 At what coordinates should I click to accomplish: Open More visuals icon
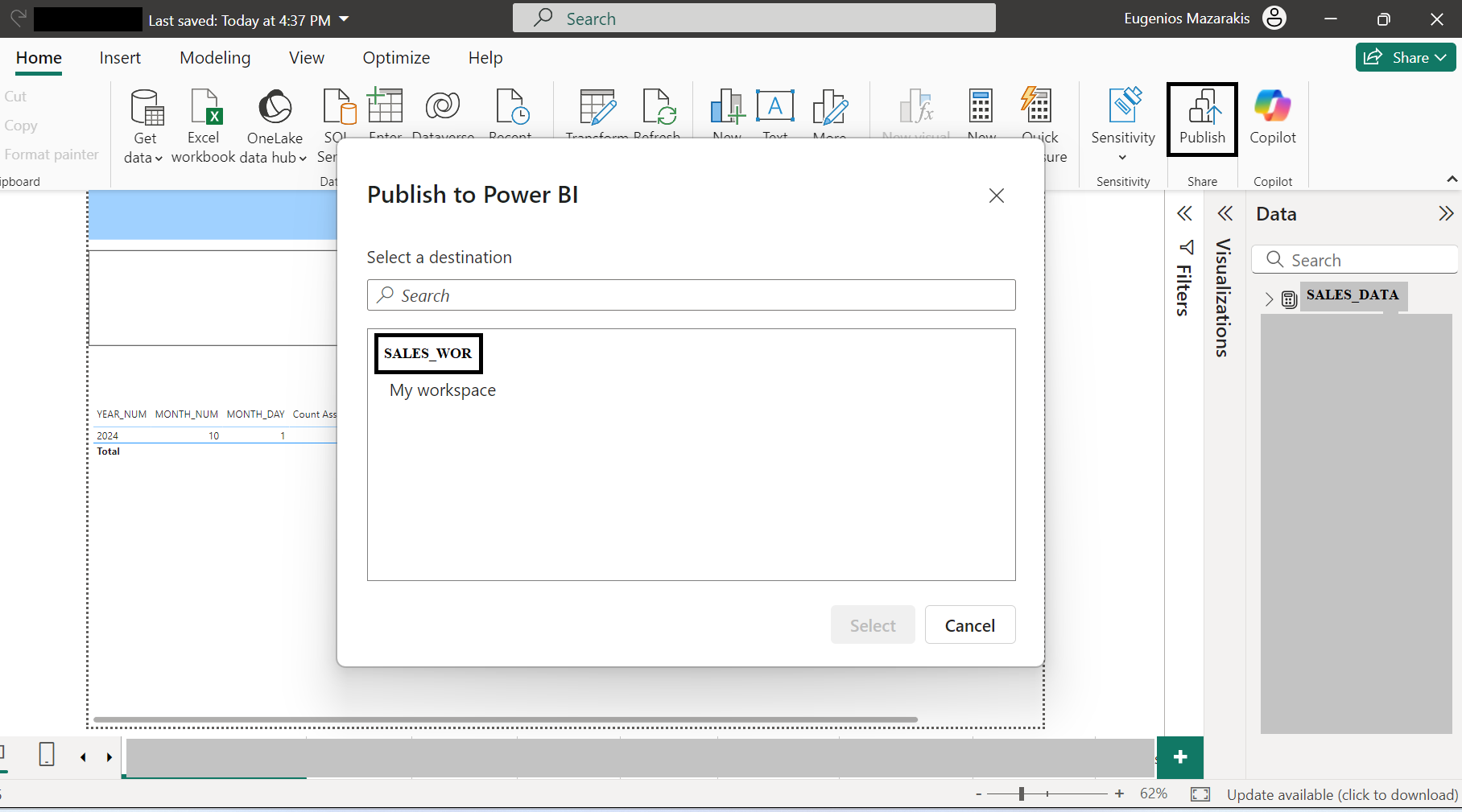(830, 108)
